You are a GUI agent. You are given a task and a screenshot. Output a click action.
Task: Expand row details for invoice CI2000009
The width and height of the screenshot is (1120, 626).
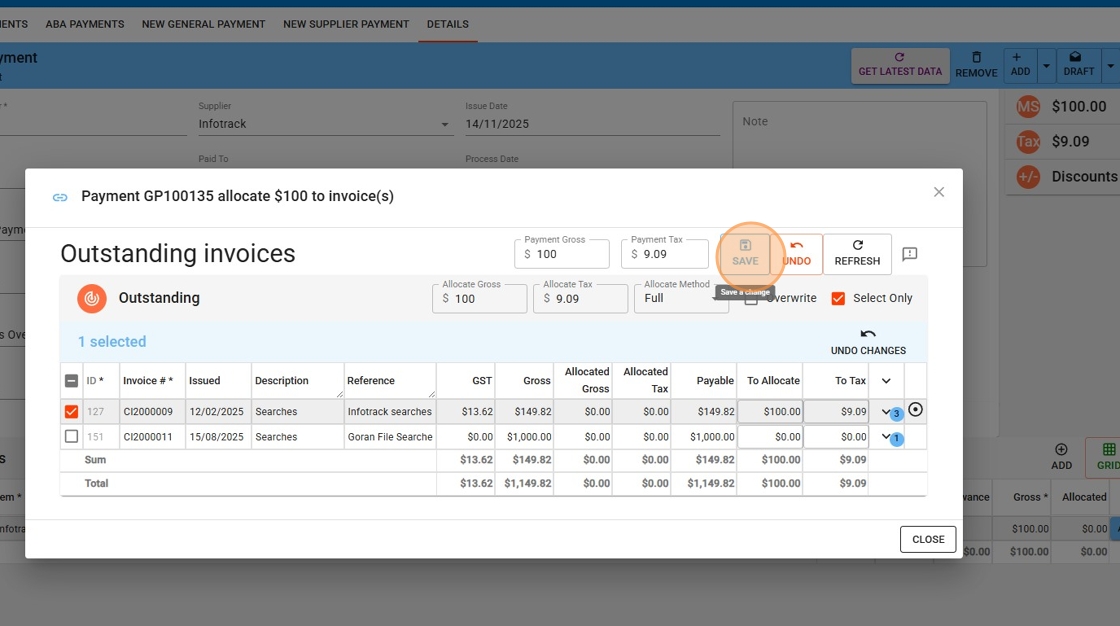click(x=886, y=411)
